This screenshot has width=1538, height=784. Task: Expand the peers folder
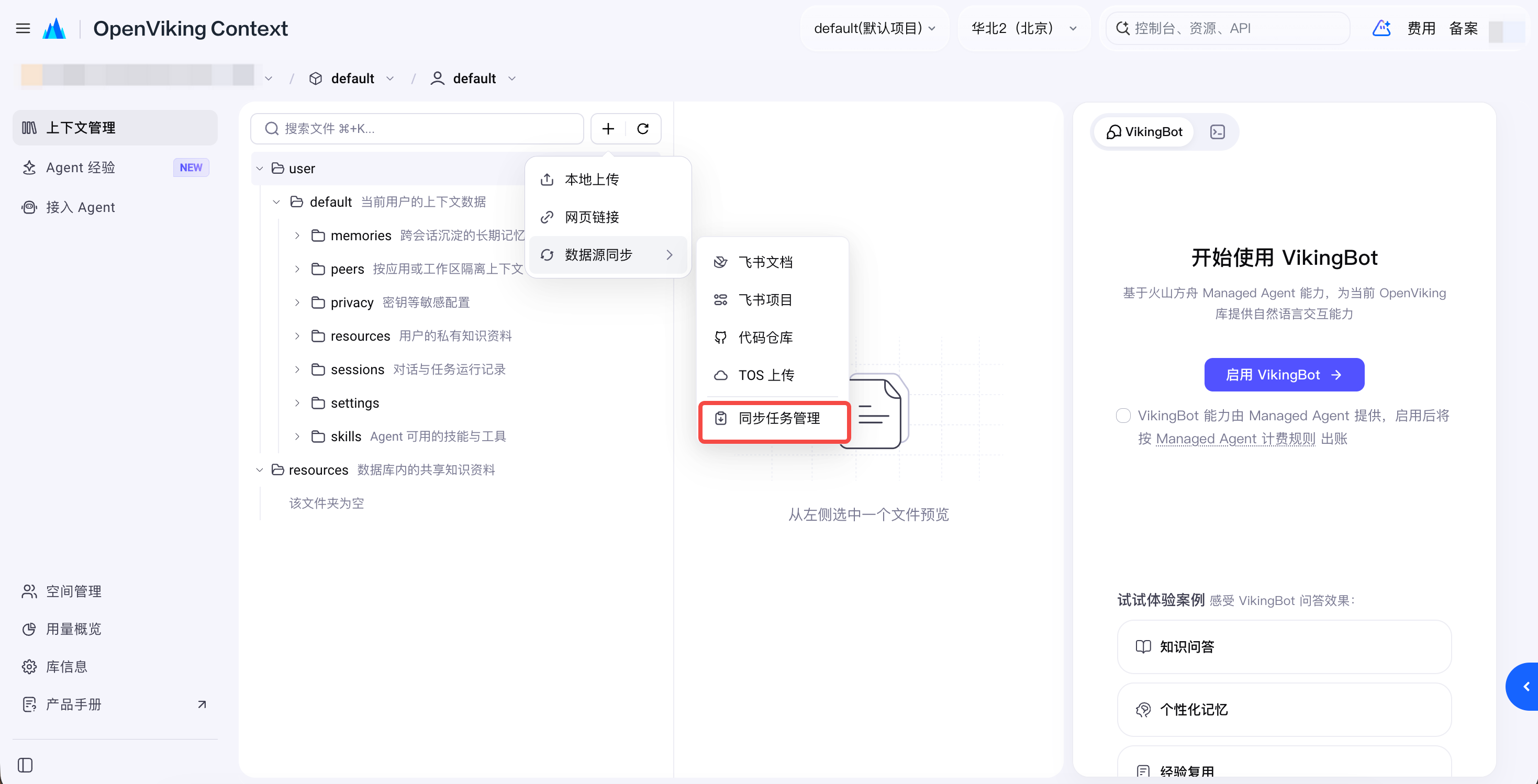pos(297,268)
